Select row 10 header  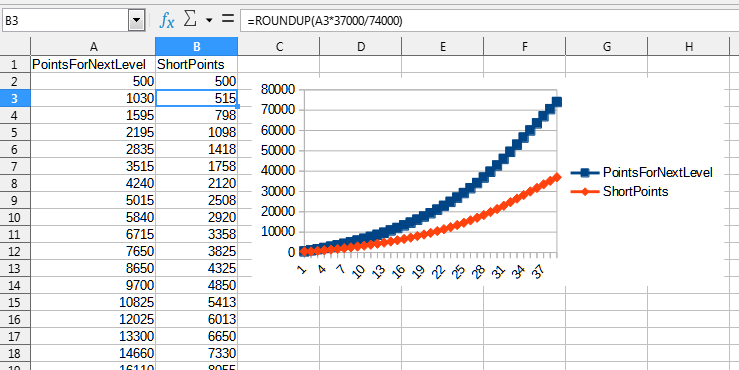(x=15, y=217)
